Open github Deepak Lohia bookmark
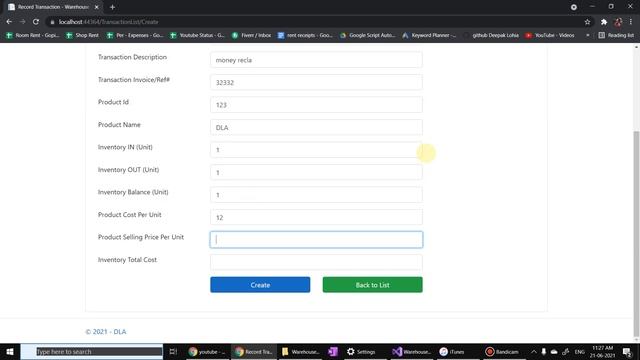The width and height of the screenshot is (640, 360). pyautogui.click(x=491, y=36)
